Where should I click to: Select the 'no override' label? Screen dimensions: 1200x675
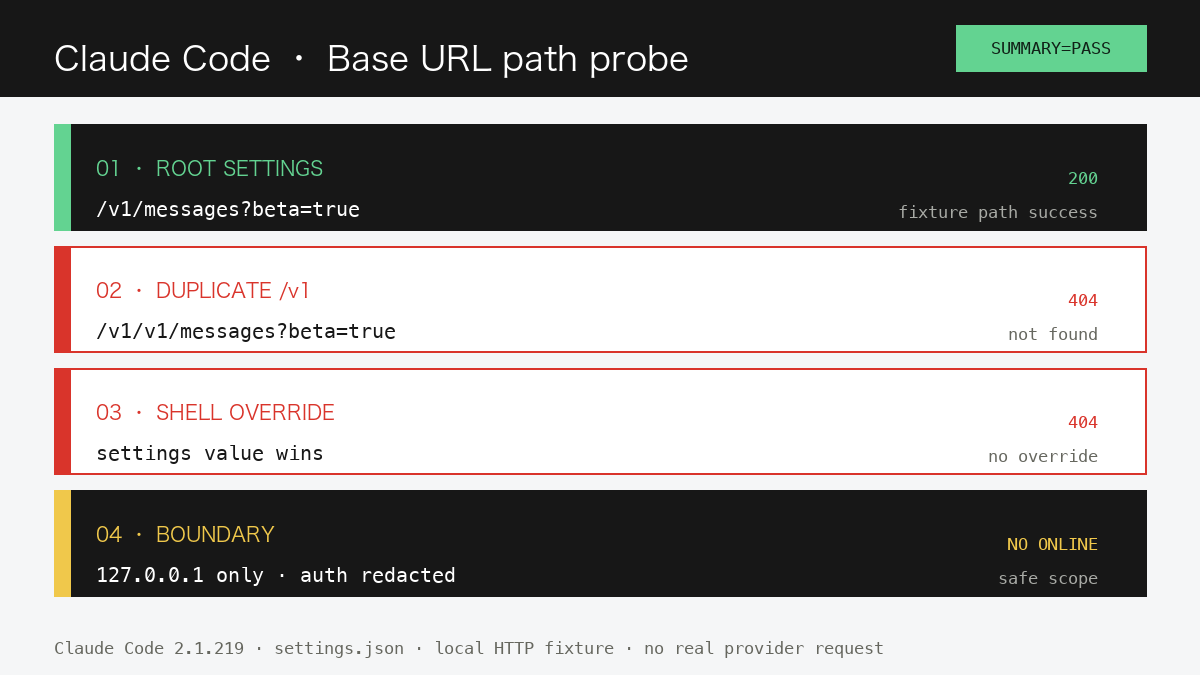tap(1043, 456)
